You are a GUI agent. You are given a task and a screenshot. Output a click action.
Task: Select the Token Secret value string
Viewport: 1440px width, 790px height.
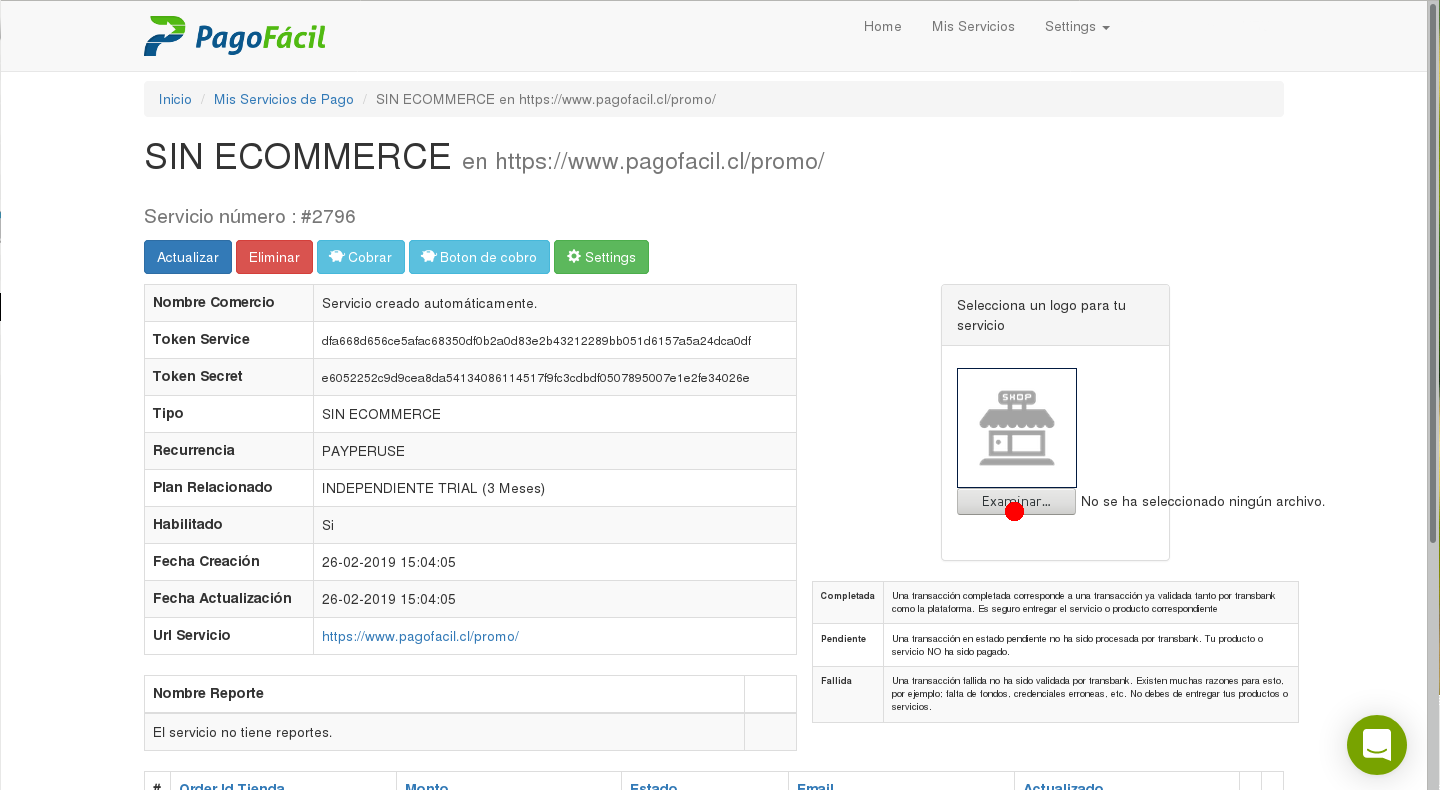tap(535, 378)
